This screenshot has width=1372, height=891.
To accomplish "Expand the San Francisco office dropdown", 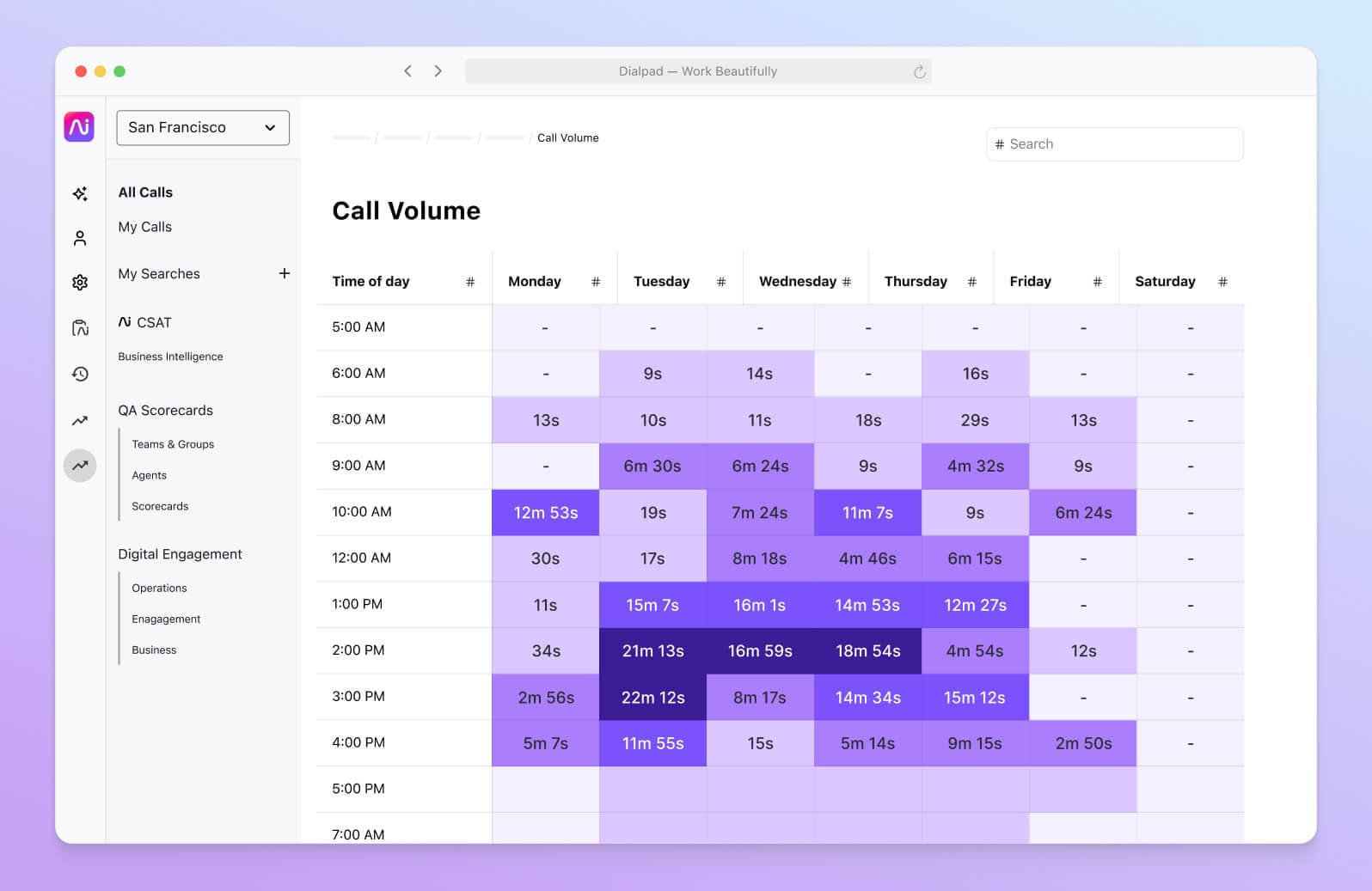I will 203,128.
